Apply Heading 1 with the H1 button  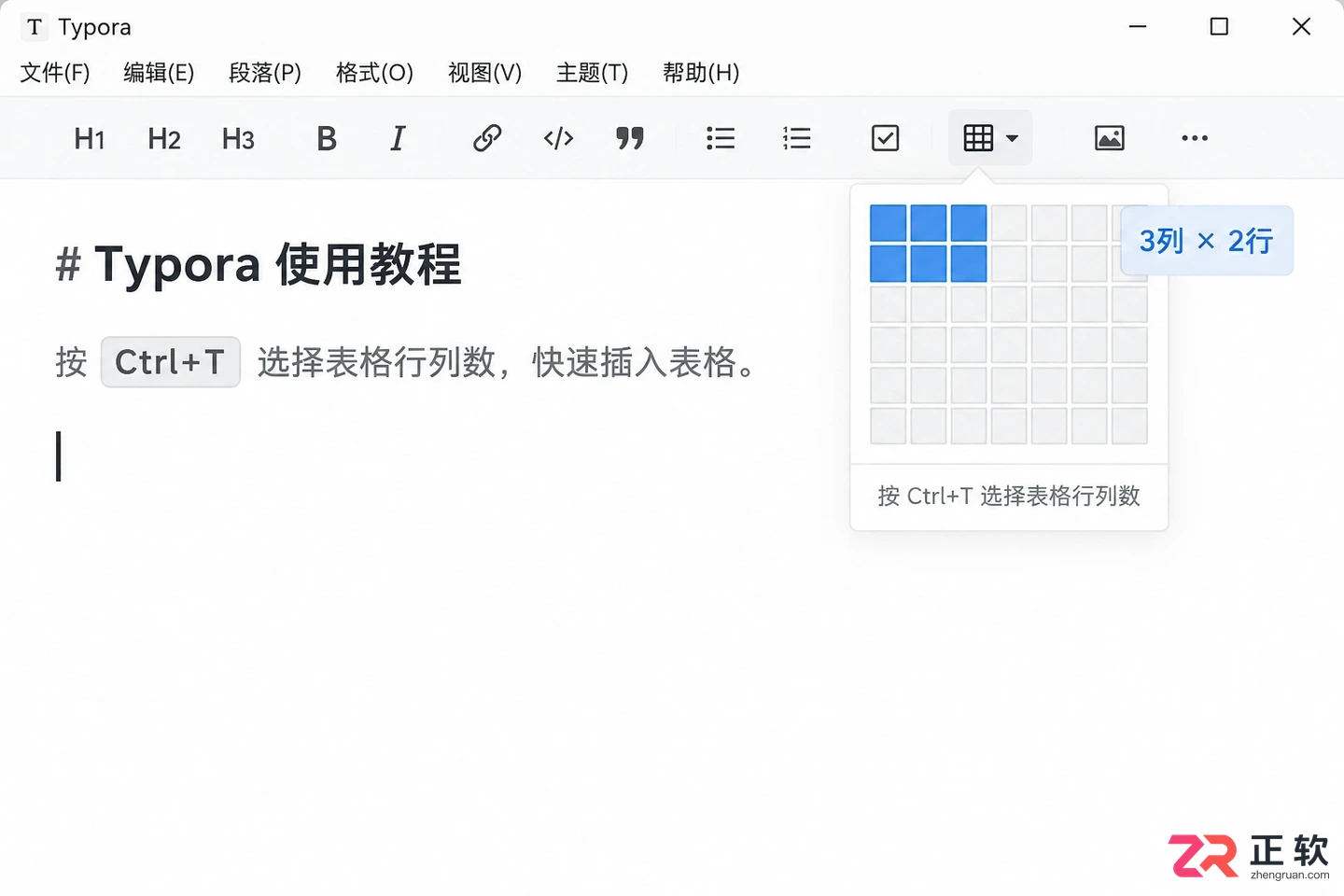pyautogui.click(x=90, y=139)
